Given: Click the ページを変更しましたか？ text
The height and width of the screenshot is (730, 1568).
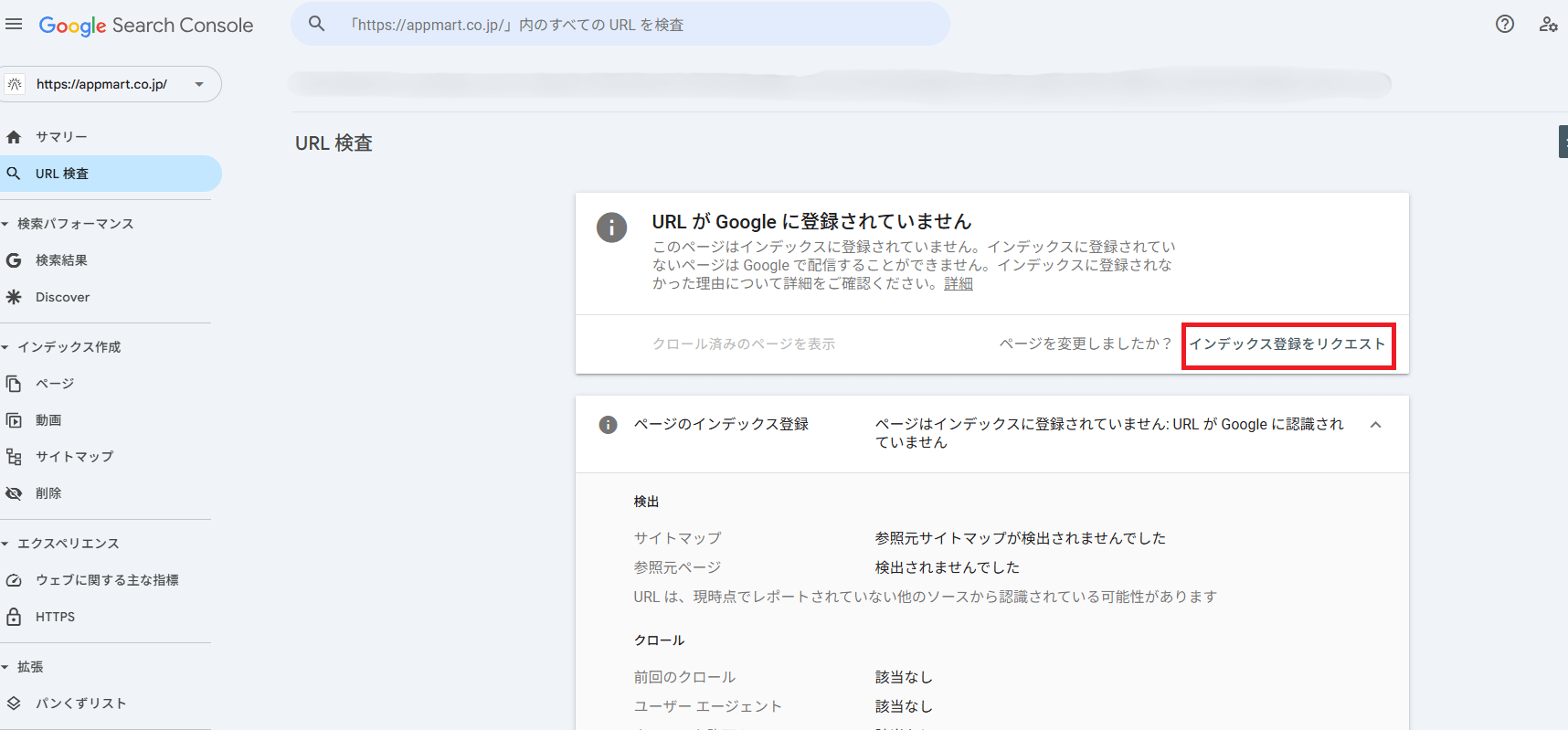Looking at the screenshot, I should [x=1086, y=344].
